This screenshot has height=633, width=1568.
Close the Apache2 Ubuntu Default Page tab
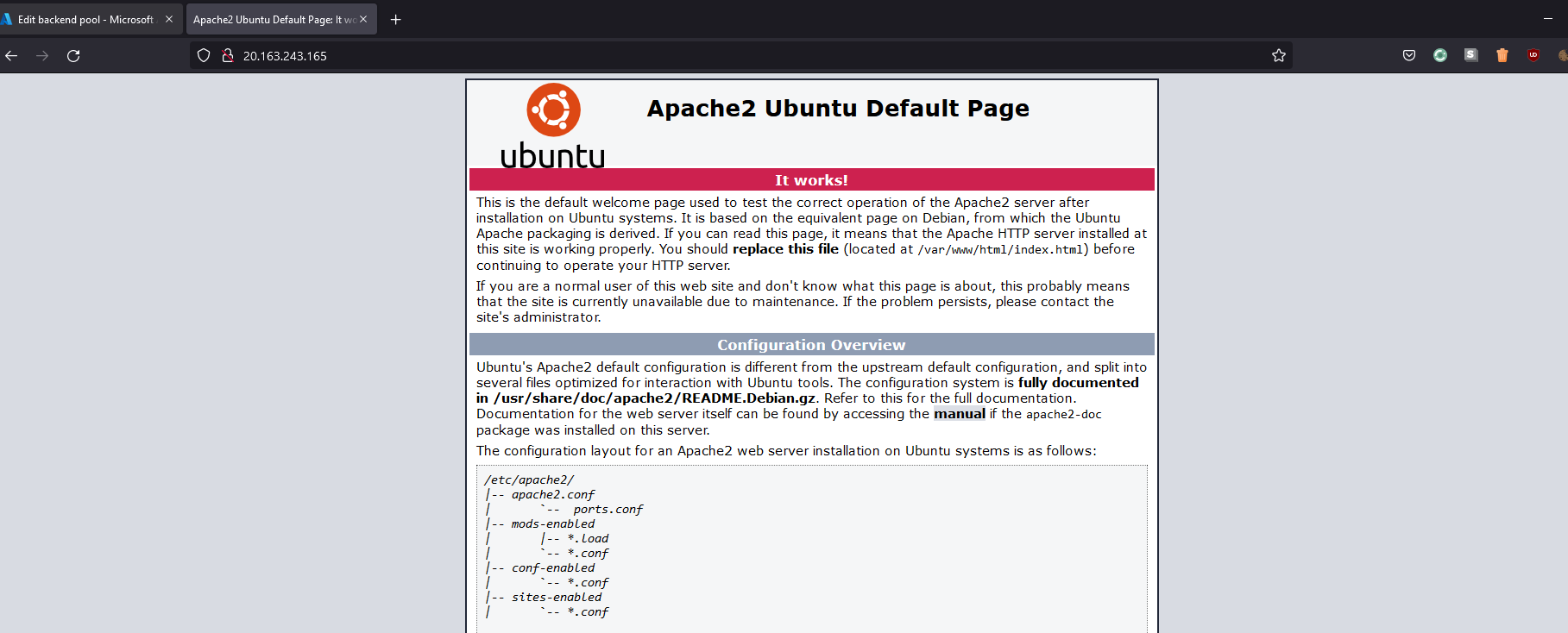click(363, 20)
